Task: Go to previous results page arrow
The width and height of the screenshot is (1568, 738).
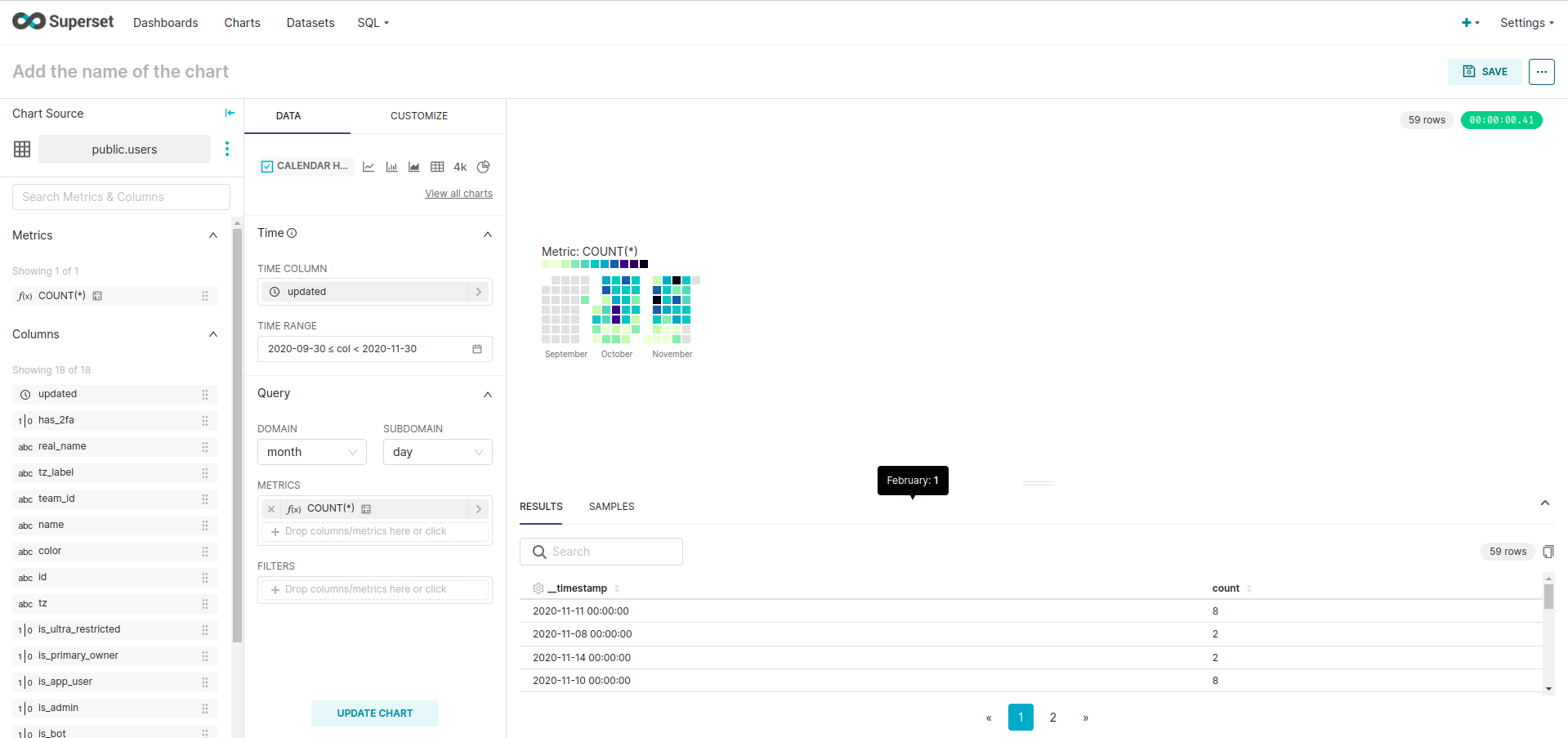Action: coord(989,718)
